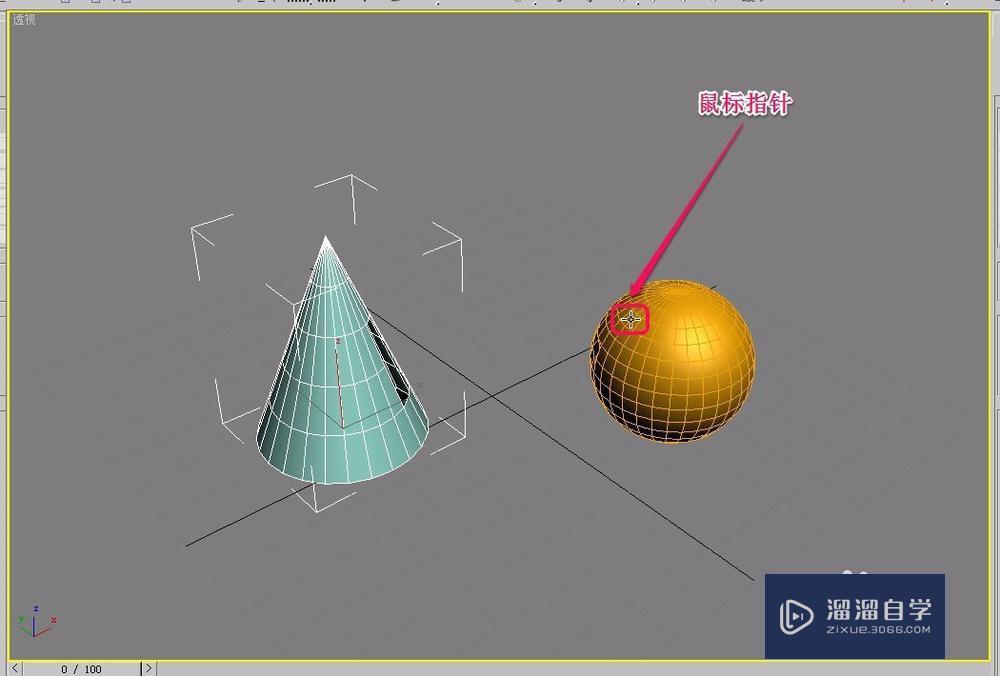Select the orange sphere in the viewport
Viewport: 1000px width, 676px height.
pos(675,370)
